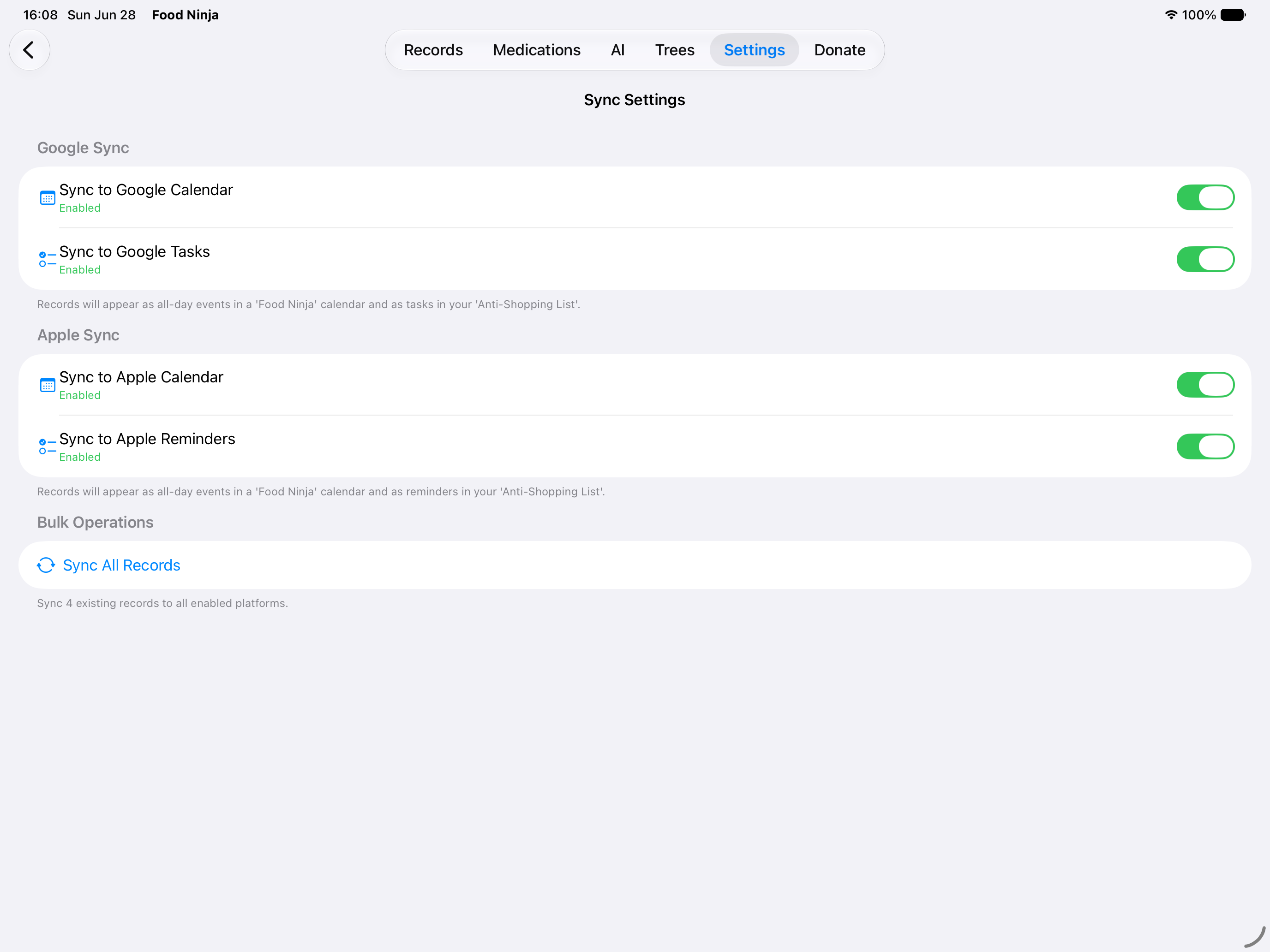1270x952 pixels.
Task: Click the Apple Sync section header
Action: [x=78, y=335]
